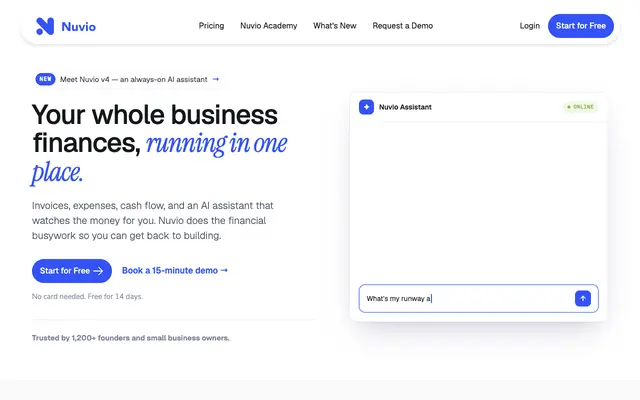
Task: Open What's New in navigation
Action: (335, 26)
